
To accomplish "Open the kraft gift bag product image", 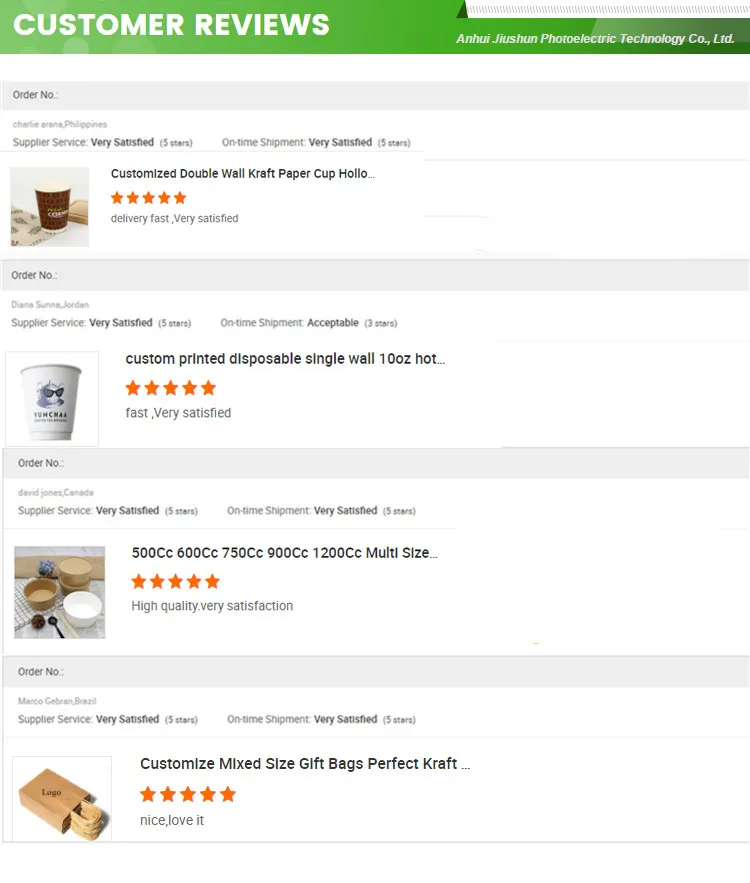I will pyautogui.click(x=62, y=799).
